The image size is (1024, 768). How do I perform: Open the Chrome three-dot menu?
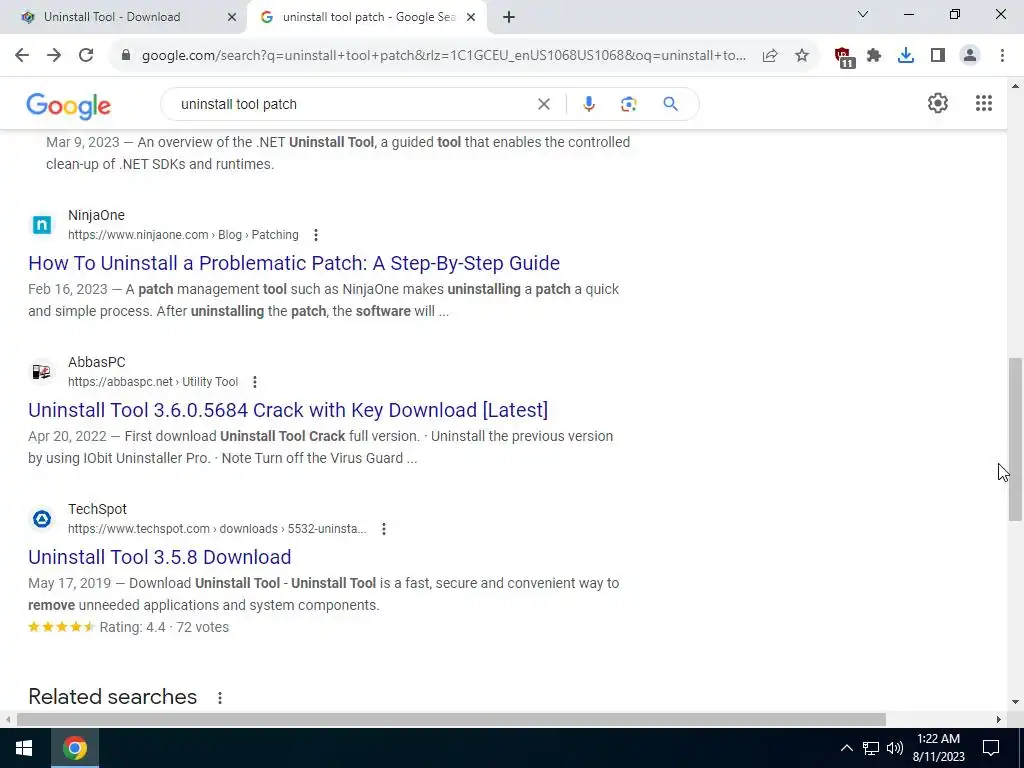[x=1002, y=56]
